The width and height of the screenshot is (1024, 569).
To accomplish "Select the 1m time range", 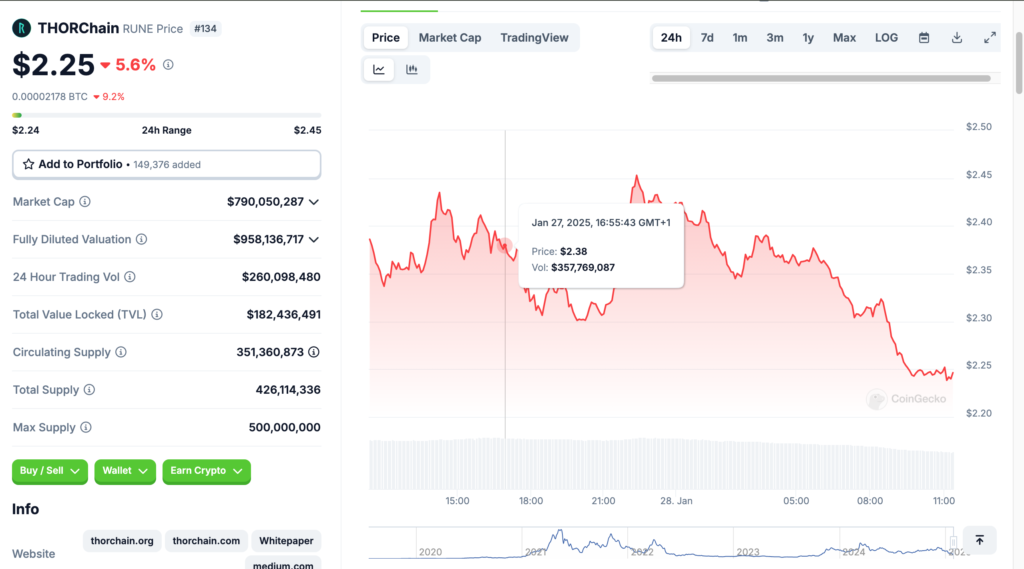I will (740, 38).
